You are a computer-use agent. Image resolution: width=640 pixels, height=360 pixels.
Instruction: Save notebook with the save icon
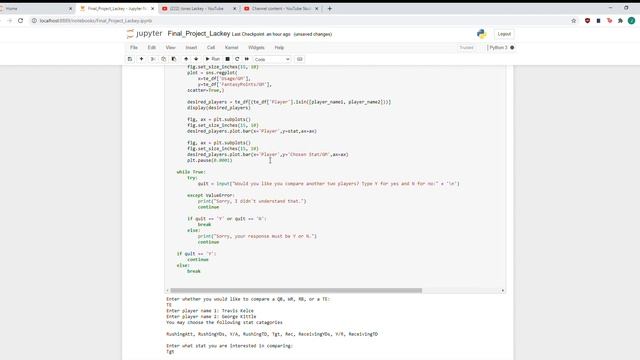pyautogui.click(x=130, y=59)
